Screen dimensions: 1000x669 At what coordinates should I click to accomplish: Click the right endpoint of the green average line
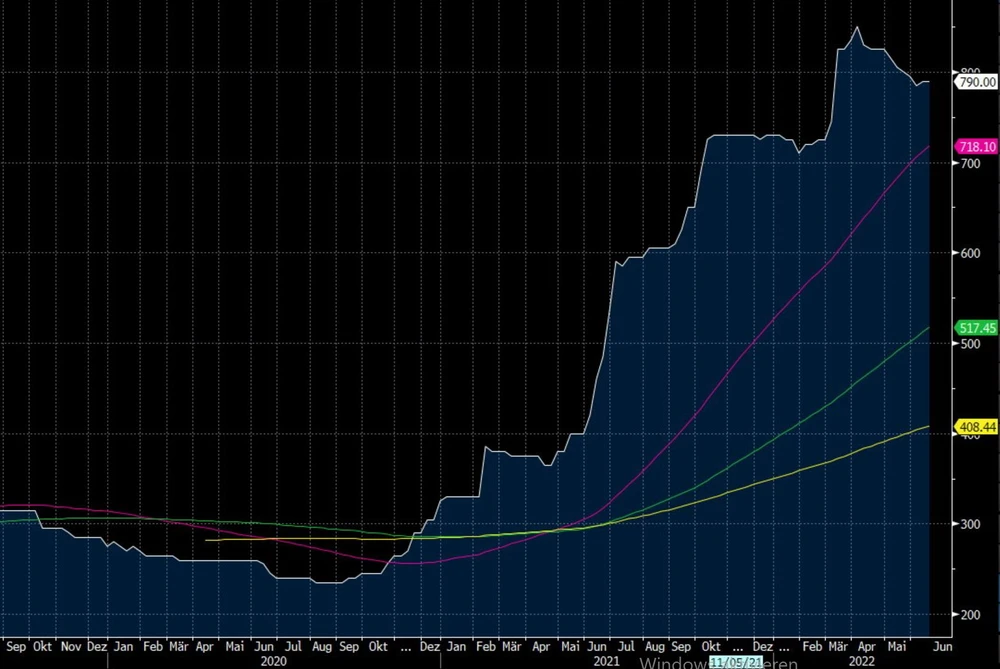click(x=929, y=328)
